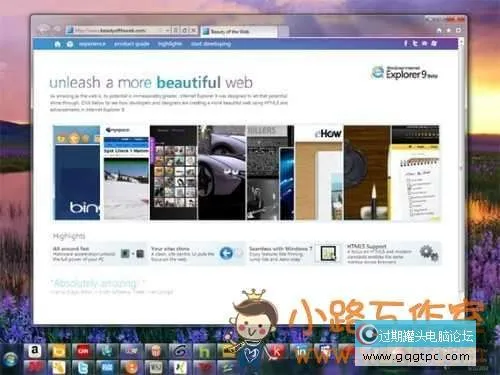The image size is (500, 375).
Task: Launch LinkedIn pinned site on taskbar
Action: (301, 351)
